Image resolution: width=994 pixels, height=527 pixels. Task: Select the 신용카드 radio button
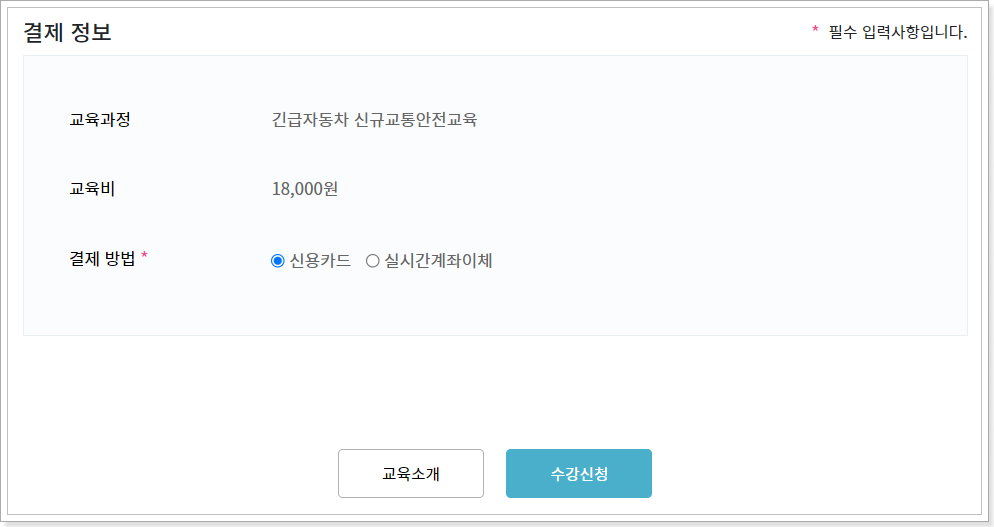point(278,261)
